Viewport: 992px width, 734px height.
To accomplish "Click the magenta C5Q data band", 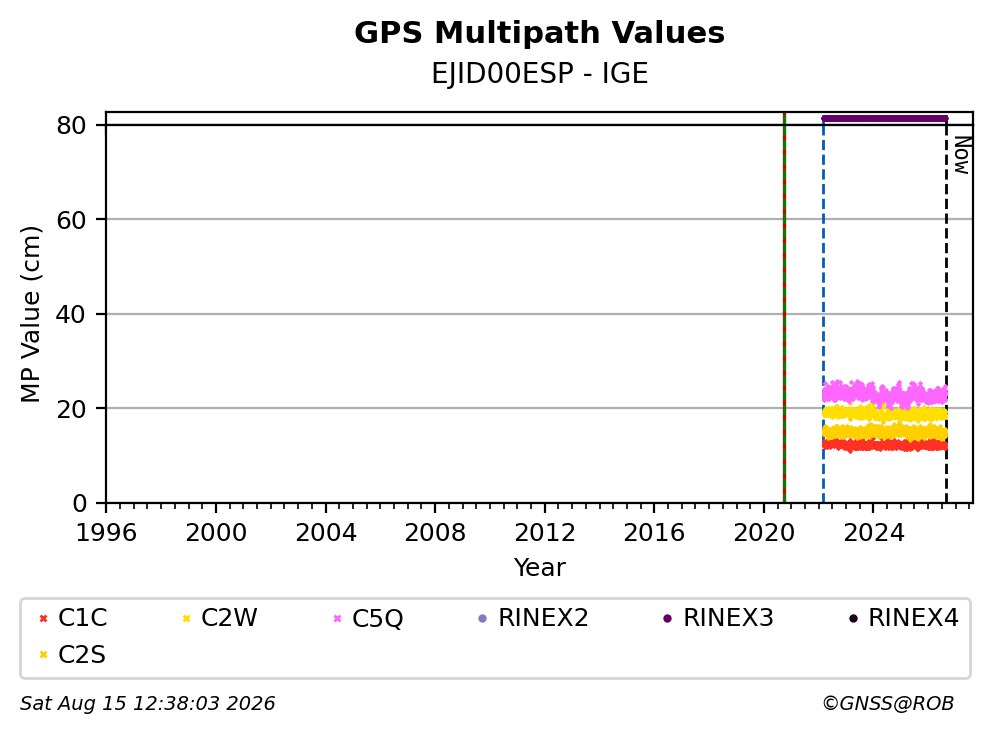I will [884, 394].
